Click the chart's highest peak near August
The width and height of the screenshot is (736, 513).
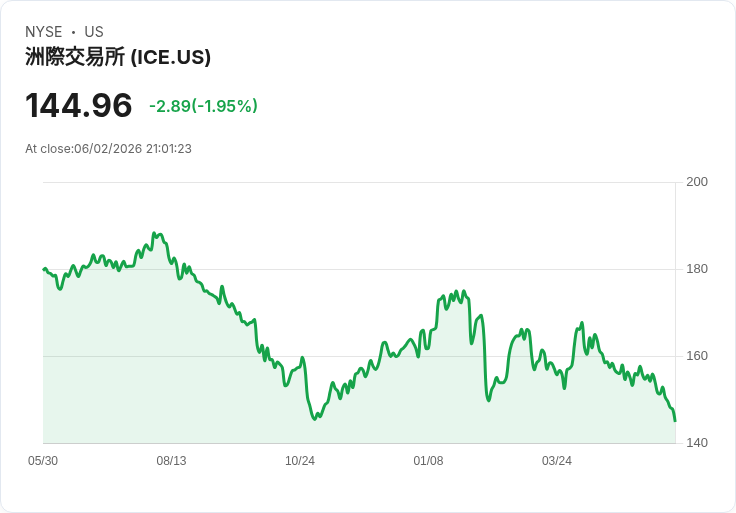click(154, 233)
